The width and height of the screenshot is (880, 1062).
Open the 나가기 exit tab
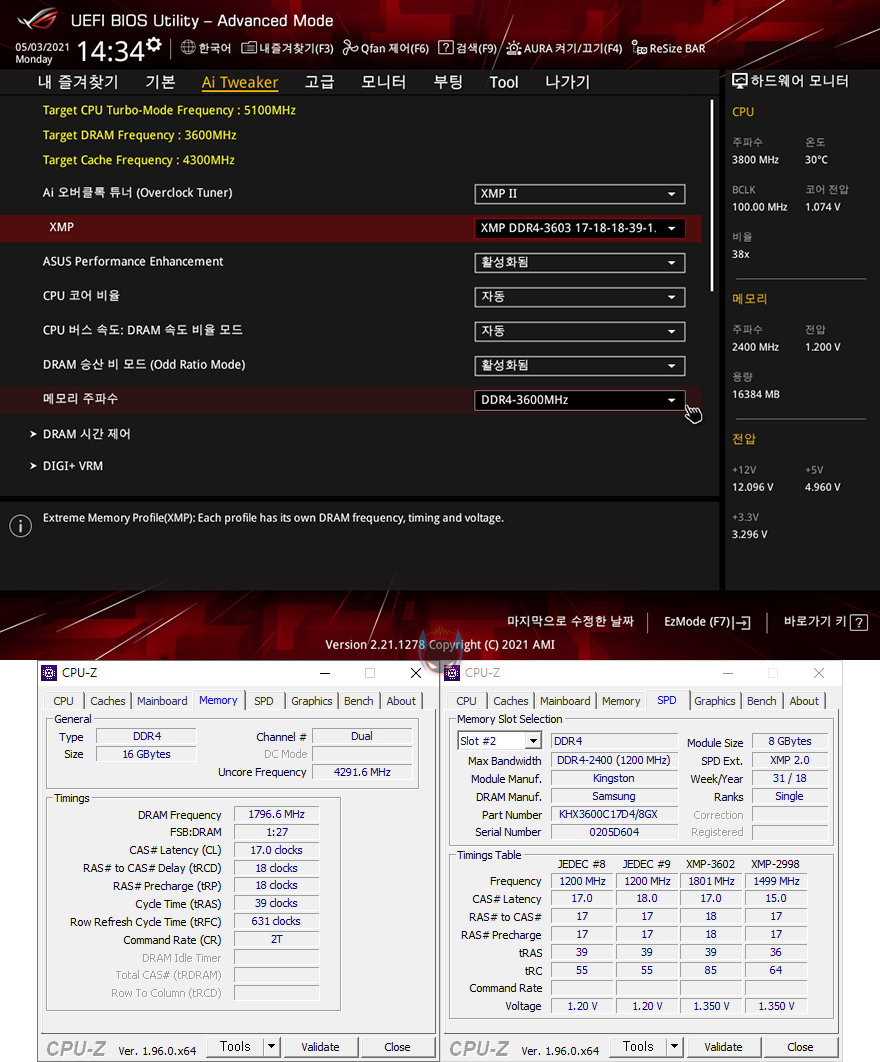coord(568,82)
